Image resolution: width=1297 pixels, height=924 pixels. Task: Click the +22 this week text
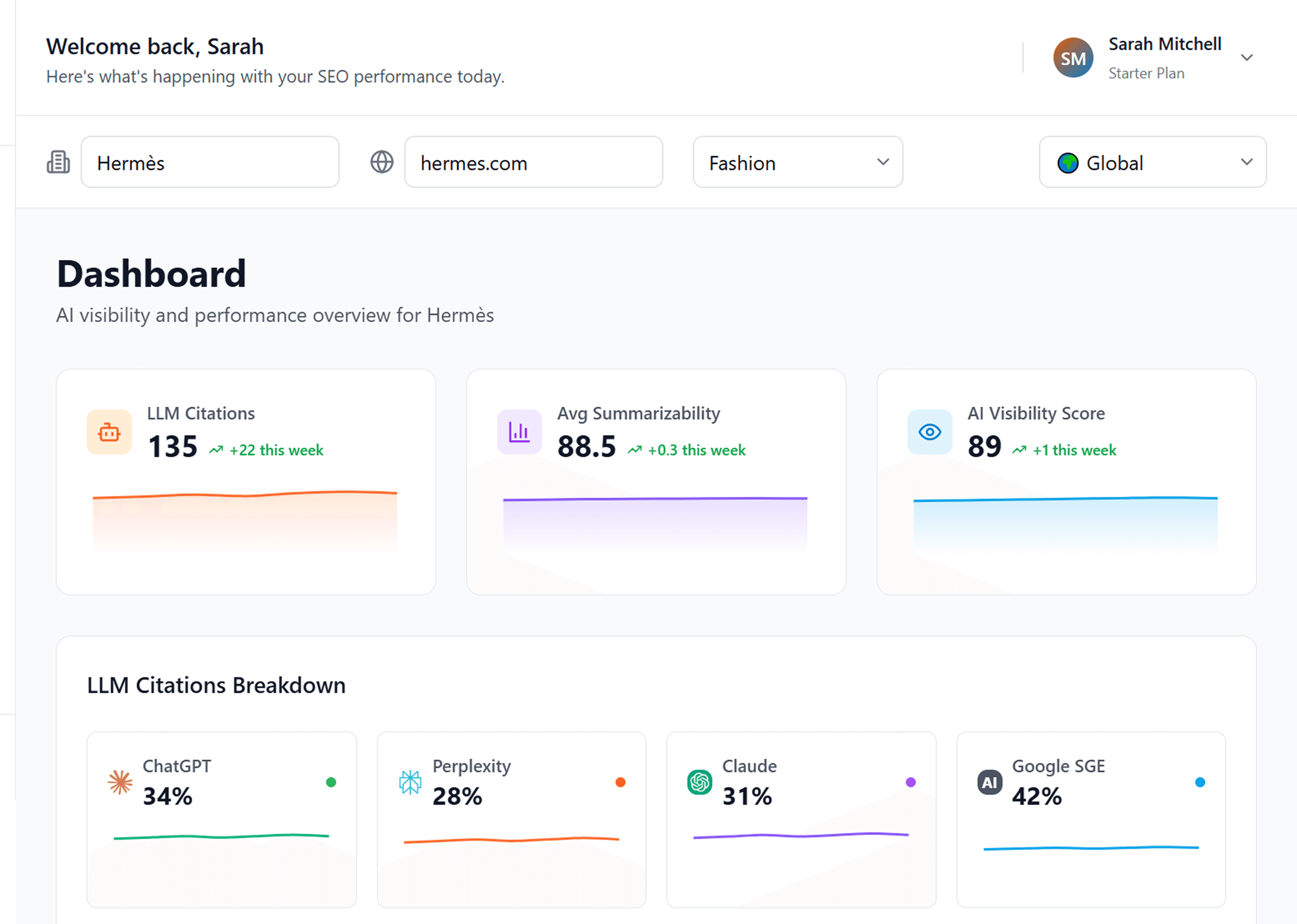tap(277, 450)
